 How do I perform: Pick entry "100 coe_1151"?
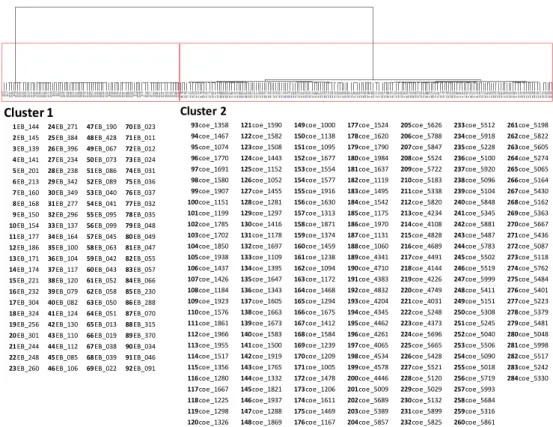[x=208, y=202]
